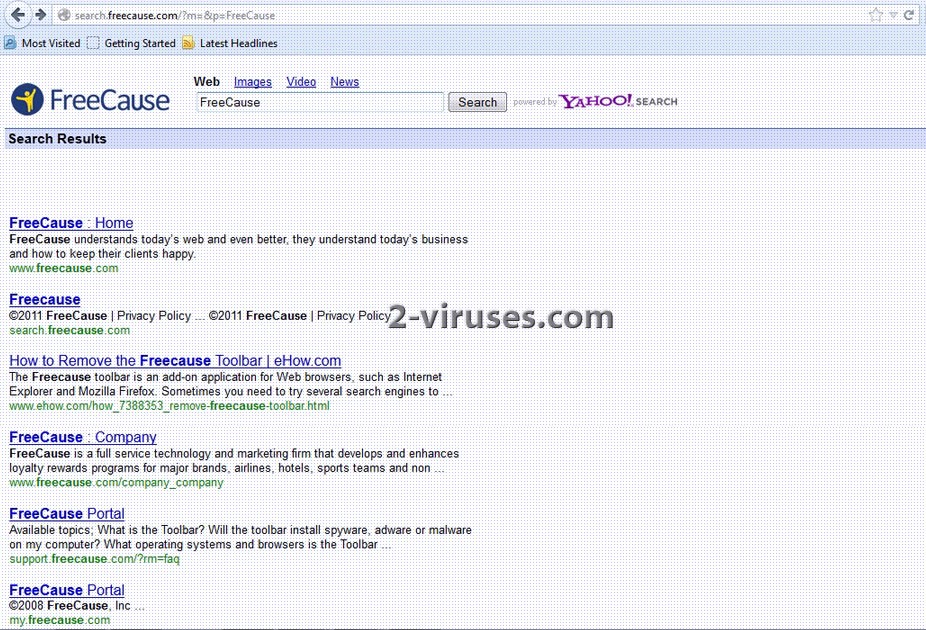This screenshot has width=926, height=630.
Task: Open the FreeCause Portal result dated 2008
Action: coord(67,590)
